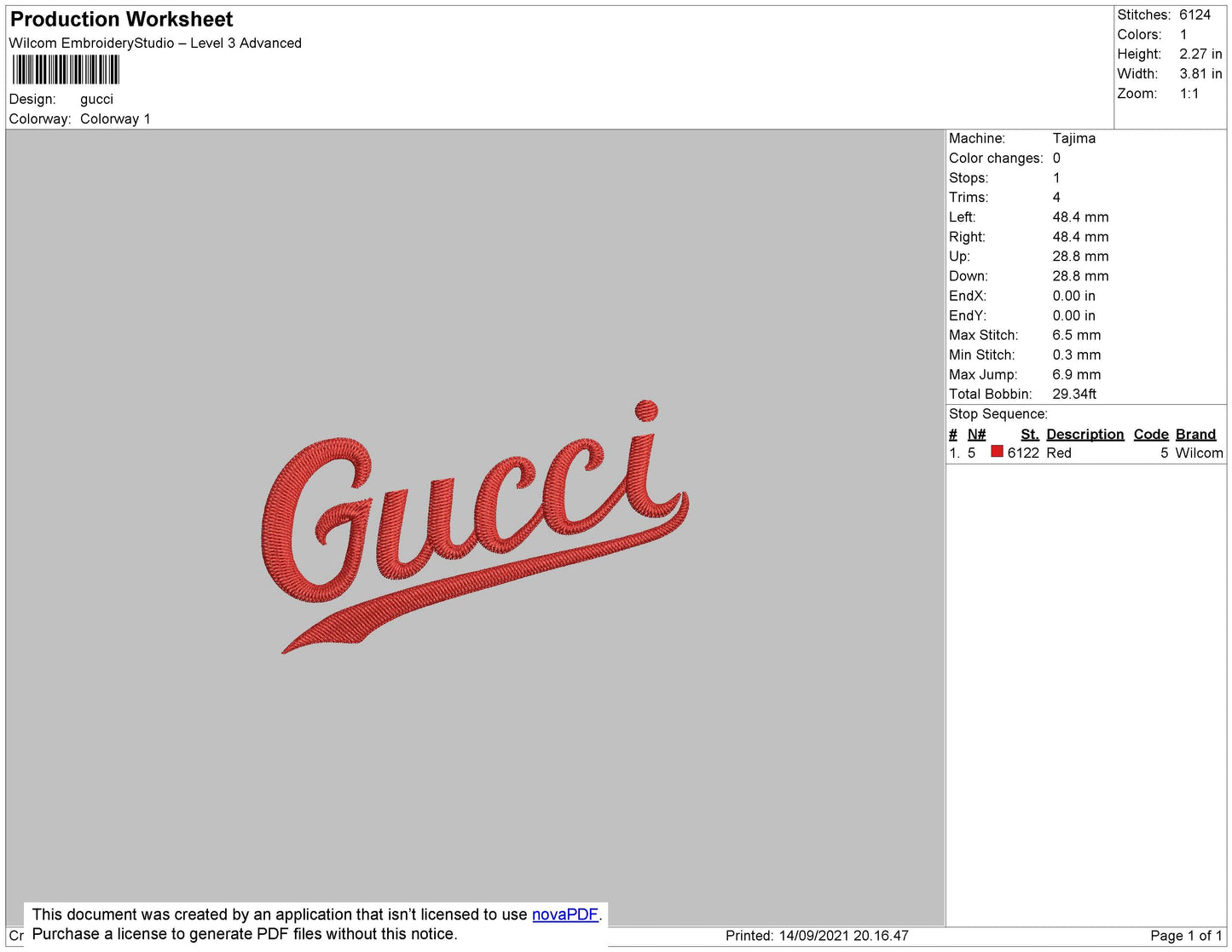The height and width of the screenshot is (952, 1232).
Task: Select 'Wilcom EmbroideryStudio – Level 3 Advanced' text
Action: click(155, 43)
